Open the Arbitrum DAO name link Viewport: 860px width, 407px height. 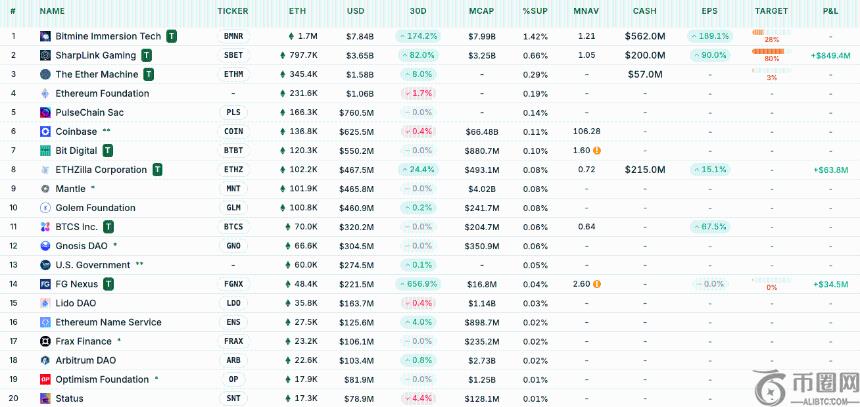pos(85,360)
